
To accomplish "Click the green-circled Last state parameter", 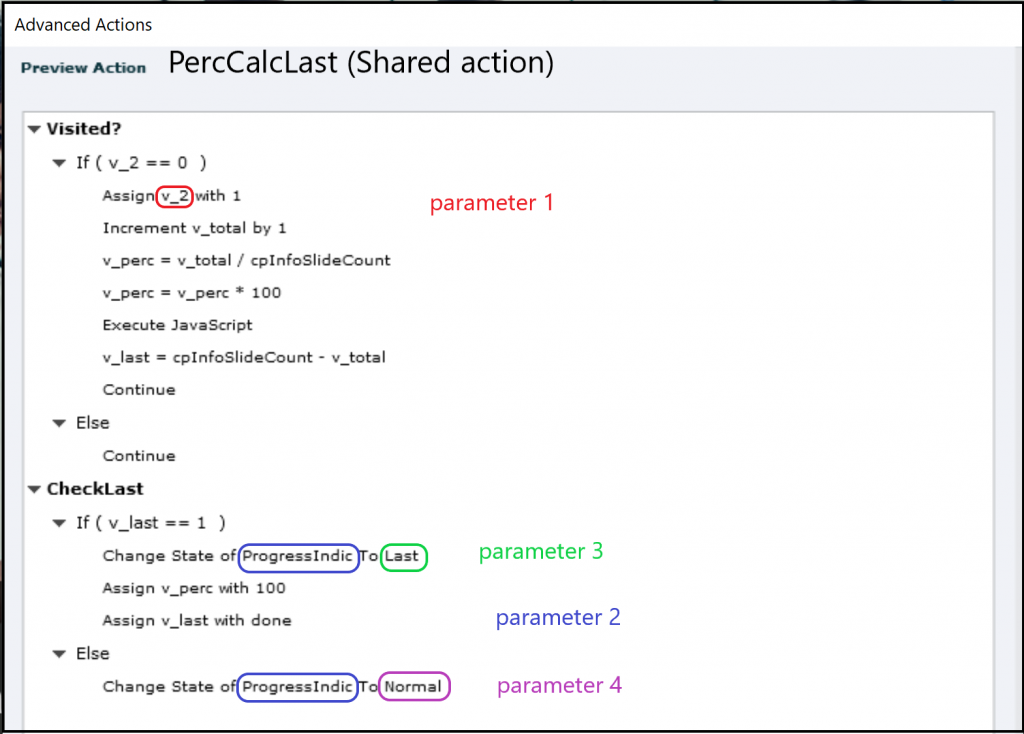I will pyautogui.click(x=403, y=556).
